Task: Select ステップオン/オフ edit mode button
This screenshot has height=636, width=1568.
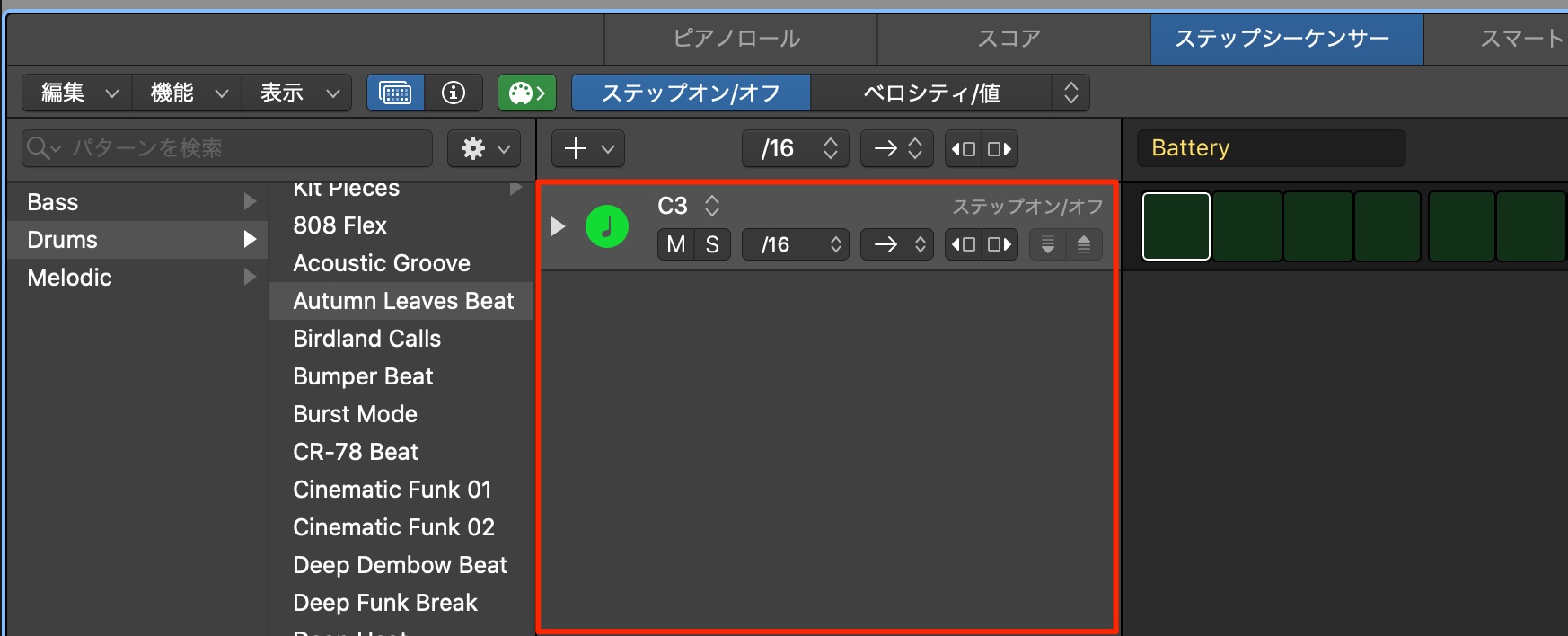Action: point(691,93)
